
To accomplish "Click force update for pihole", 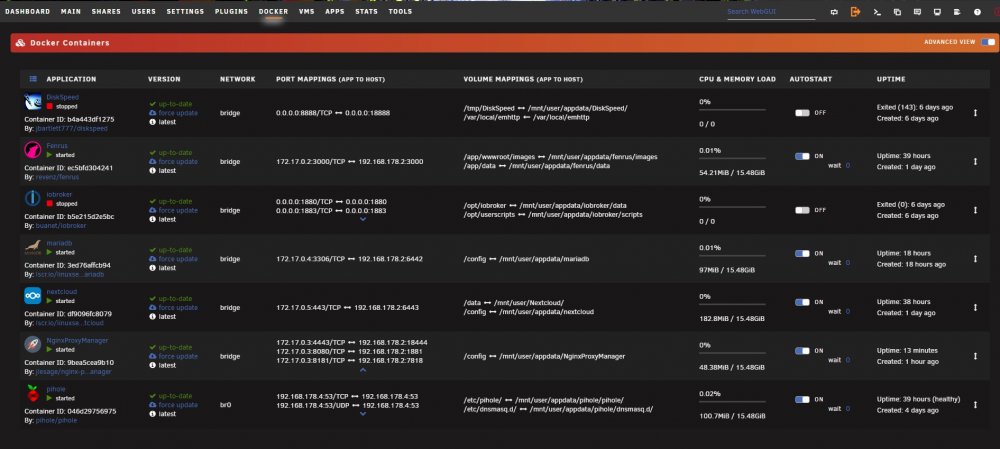I will click(173, 405).
